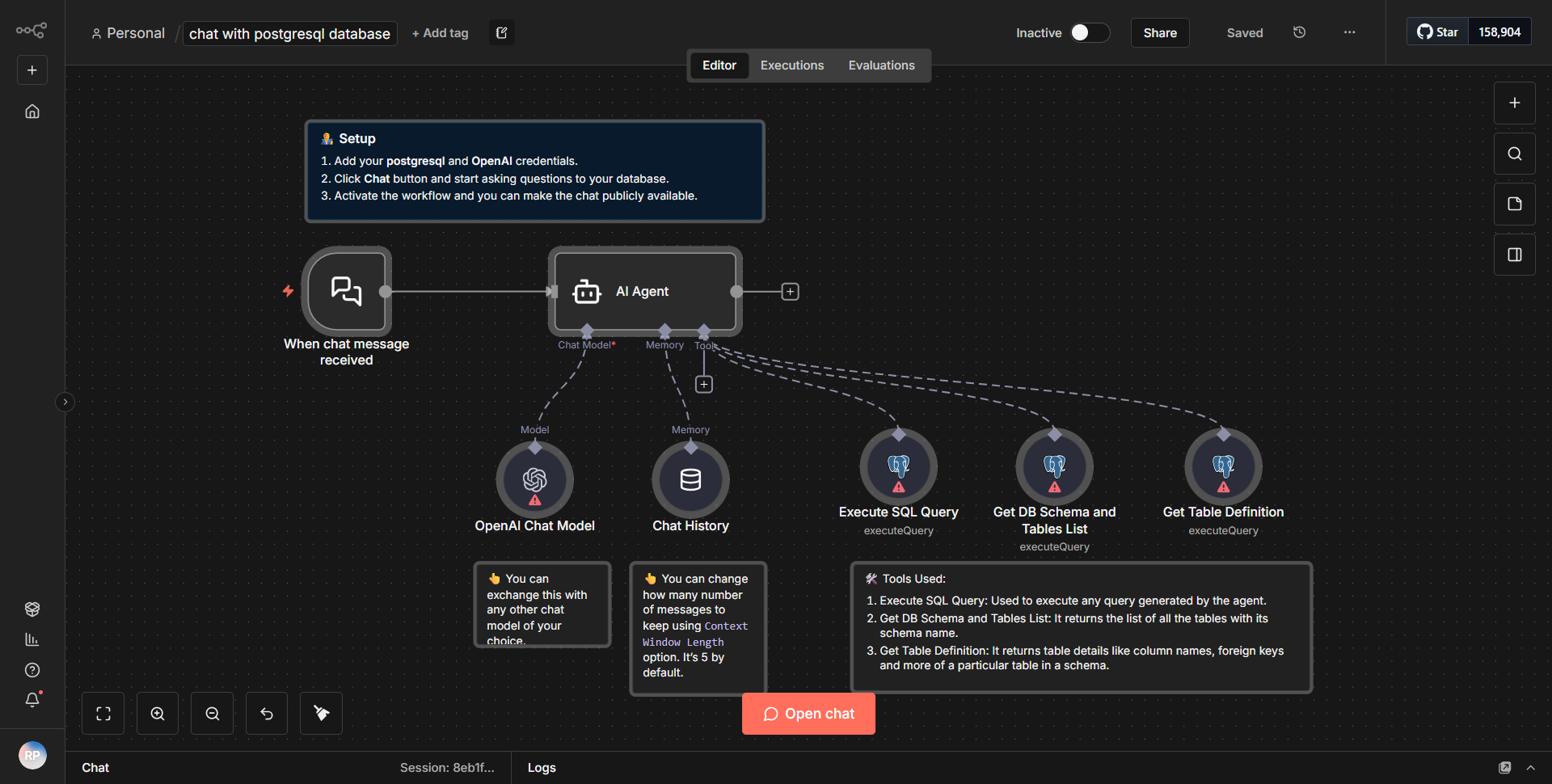Expand the bottom Chat panel with the chevron
Image resolution: width=1552 pixels, height=784 pixels.
(x=1532, y=767)
